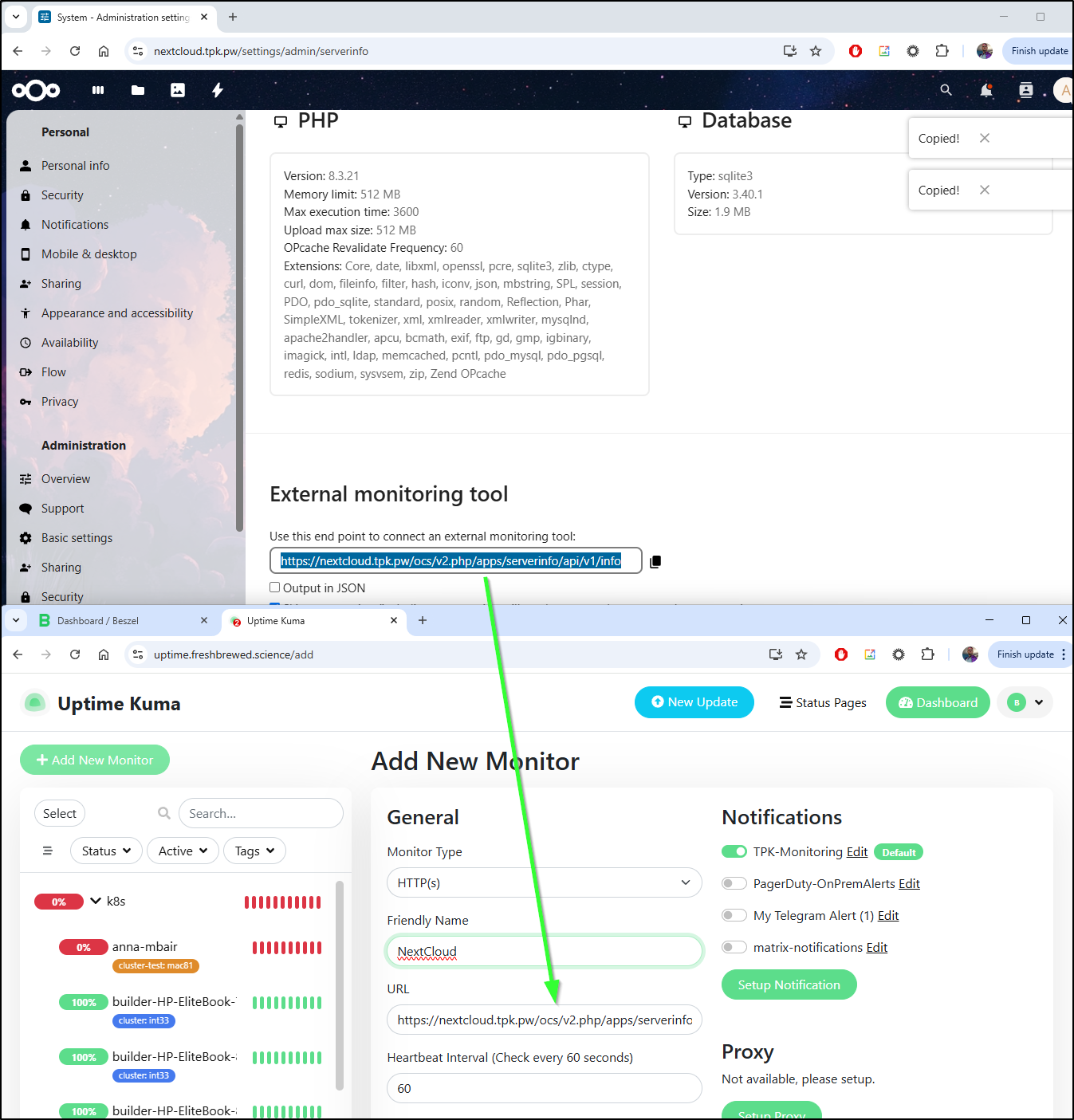This screenshot has width=1074, height=1120.
Task: Click the Setup Notification button
Action: [789, 984]
